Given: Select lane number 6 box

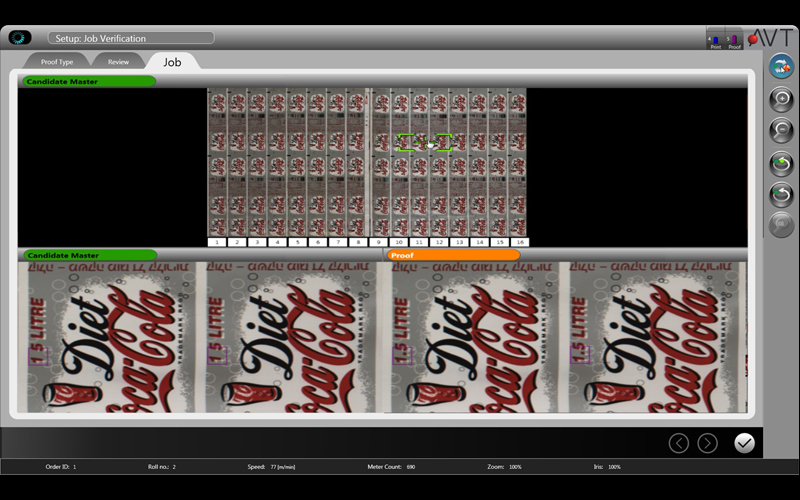Looking at the screenshot, I should pyautogui.click(x=318, y=242).
